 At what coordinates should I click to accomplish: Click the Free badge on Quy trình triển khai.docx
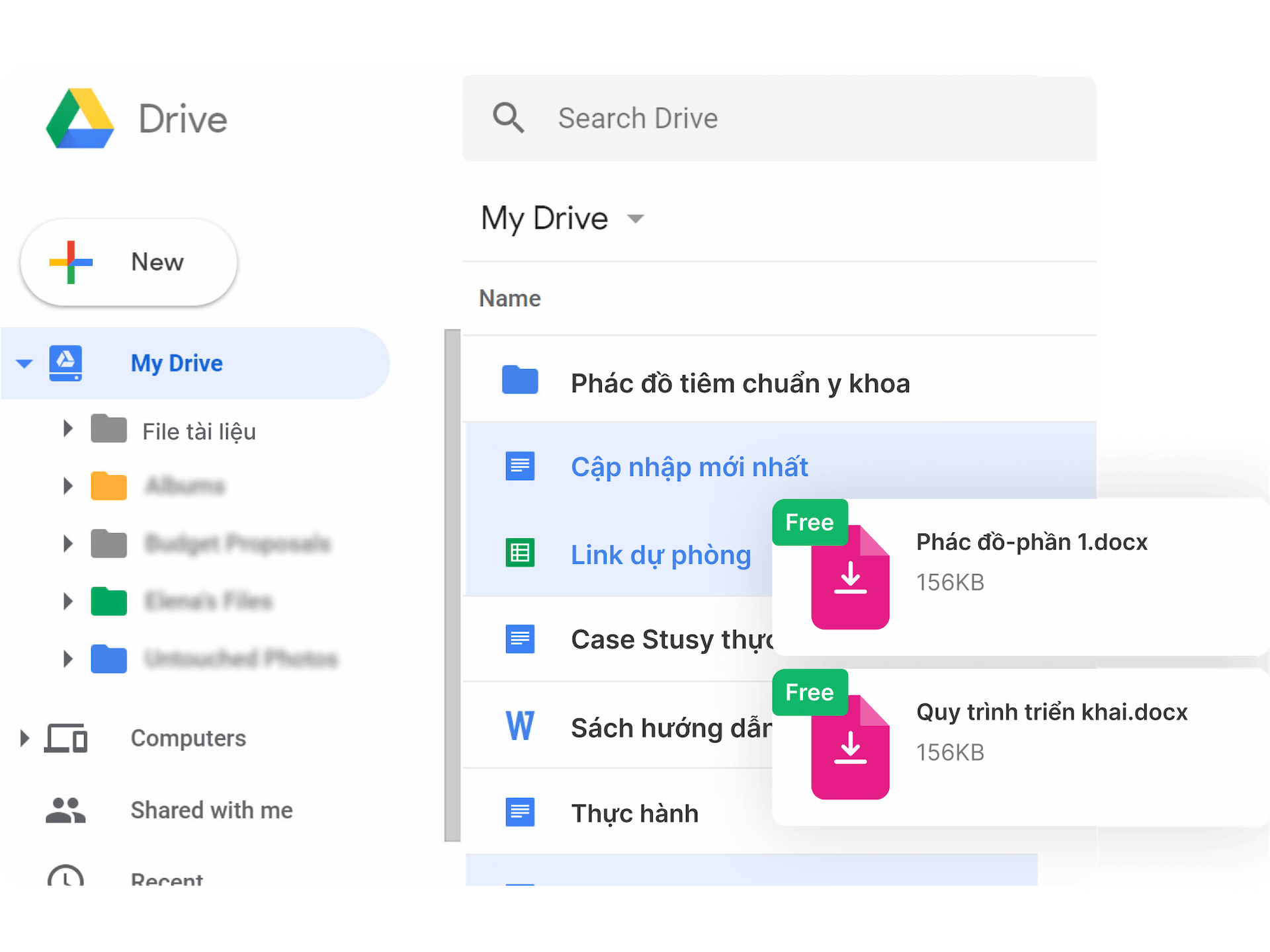point(810,692)
